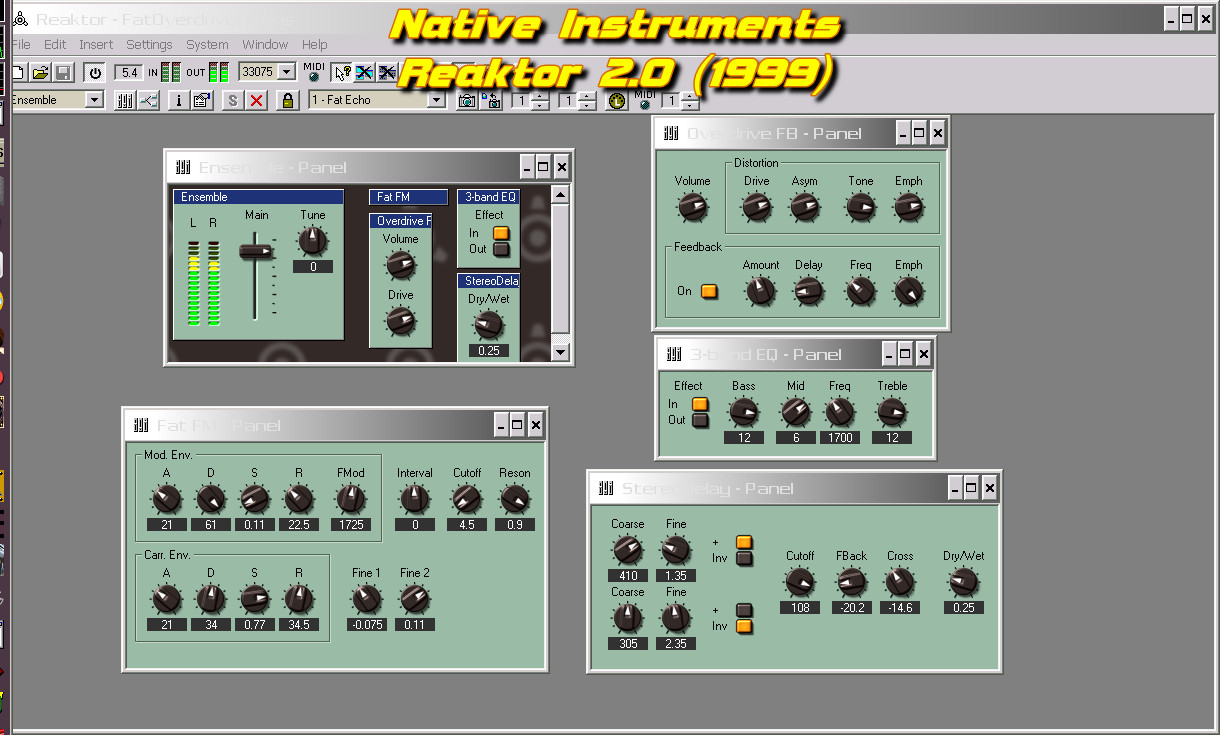This screenshot has width=1220, height=735.
Task: Toggle Effect Out button in Ensemble panel
Action: pos(501,249)
